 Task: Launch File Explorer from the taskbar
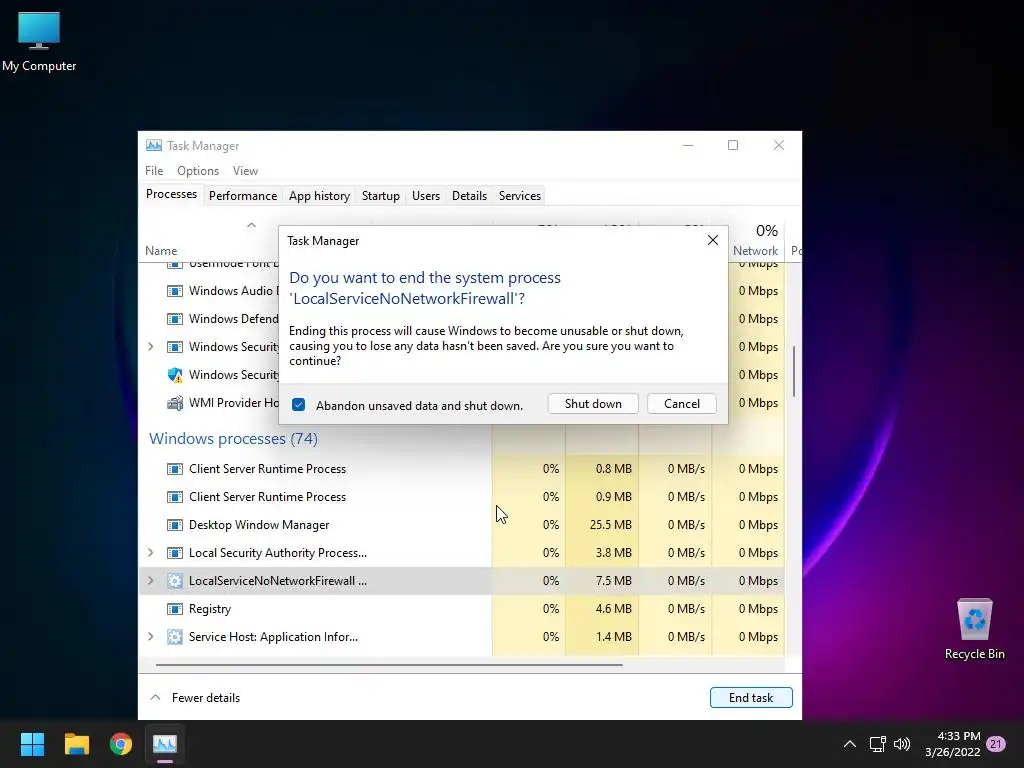[x=76, y=744]
